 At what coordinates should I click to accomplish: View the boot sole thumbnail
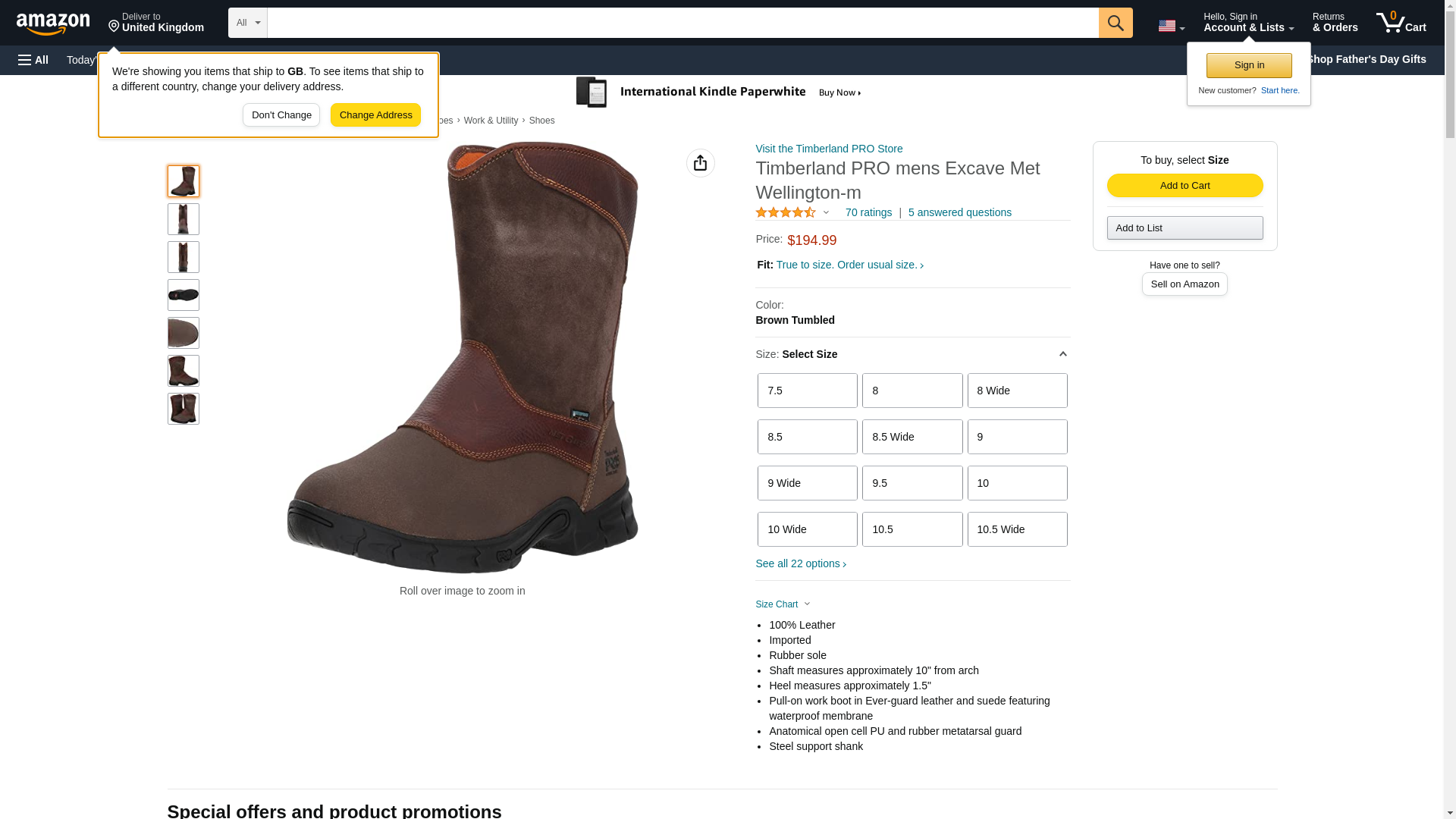[184, 295]
